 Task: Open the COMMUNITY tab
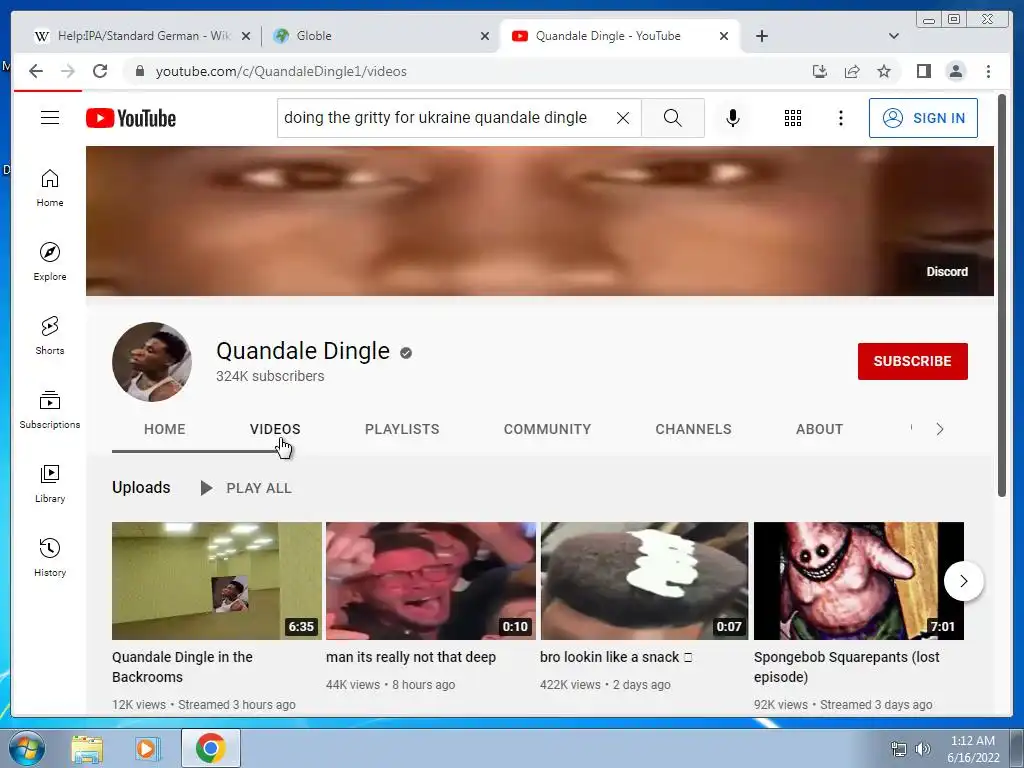coord(547,429)
